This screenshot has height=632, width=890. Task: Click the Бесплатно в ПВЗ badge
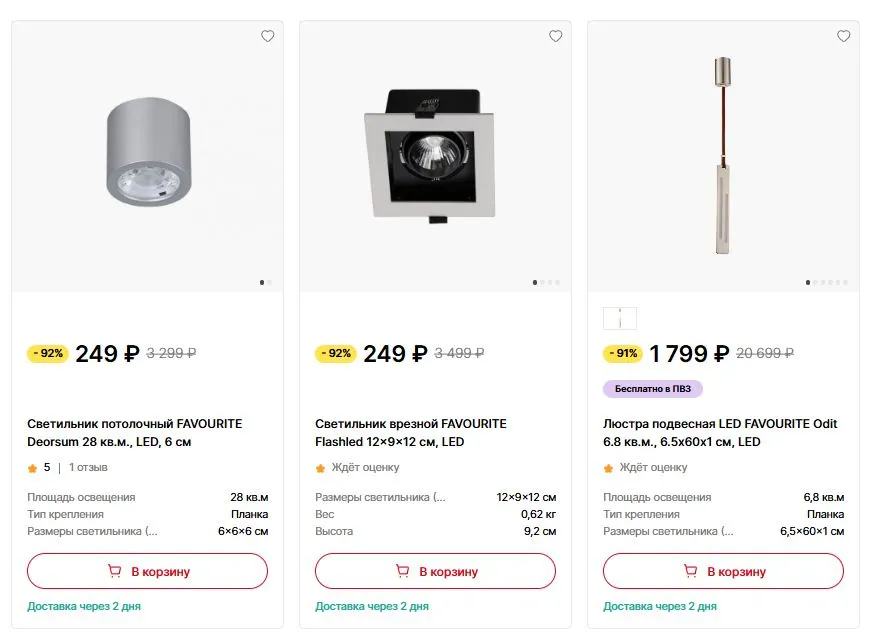click(x=653, y=389)
